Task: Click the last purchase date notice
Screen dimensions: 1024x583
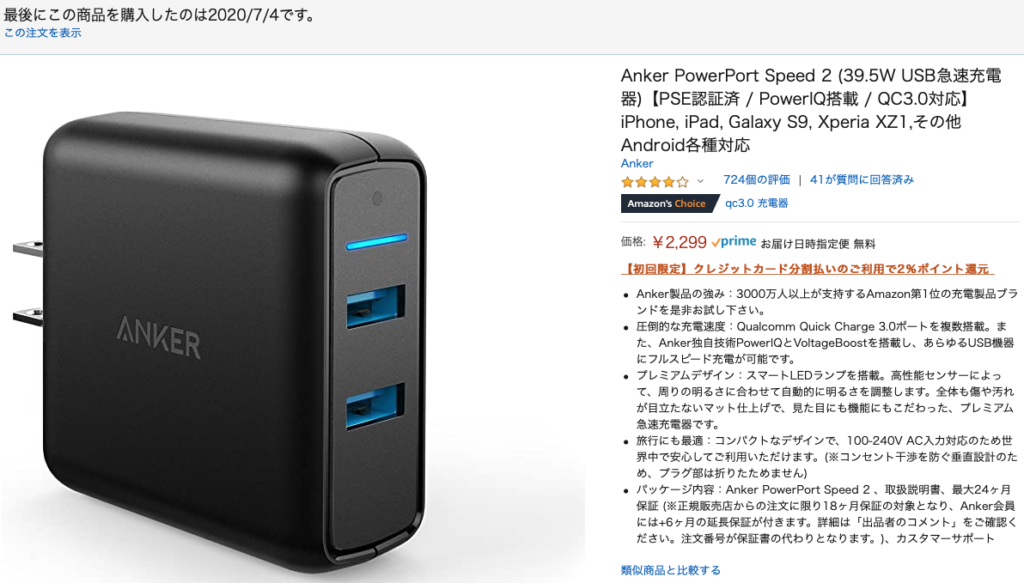Action: (160, 15)
